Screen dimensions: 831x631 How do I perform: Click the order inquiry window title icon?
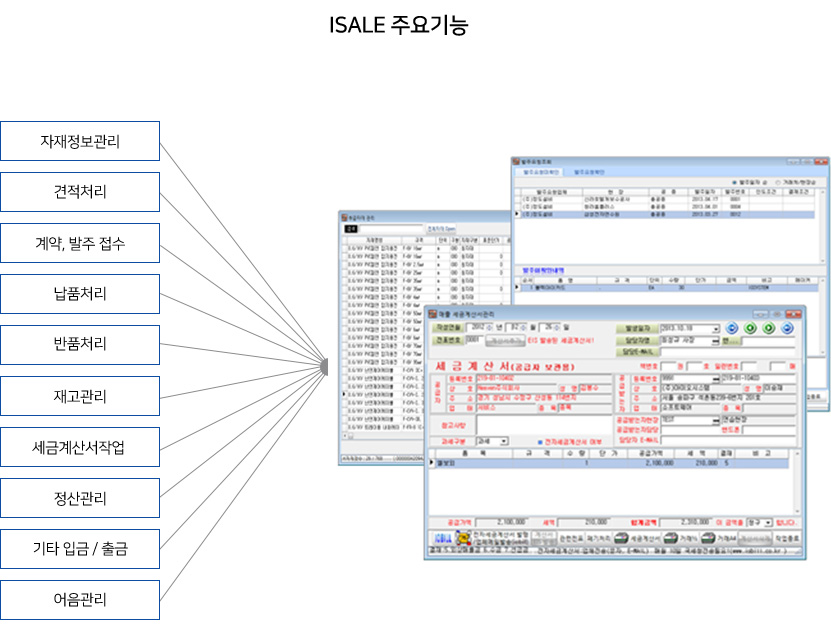[517, 161]
